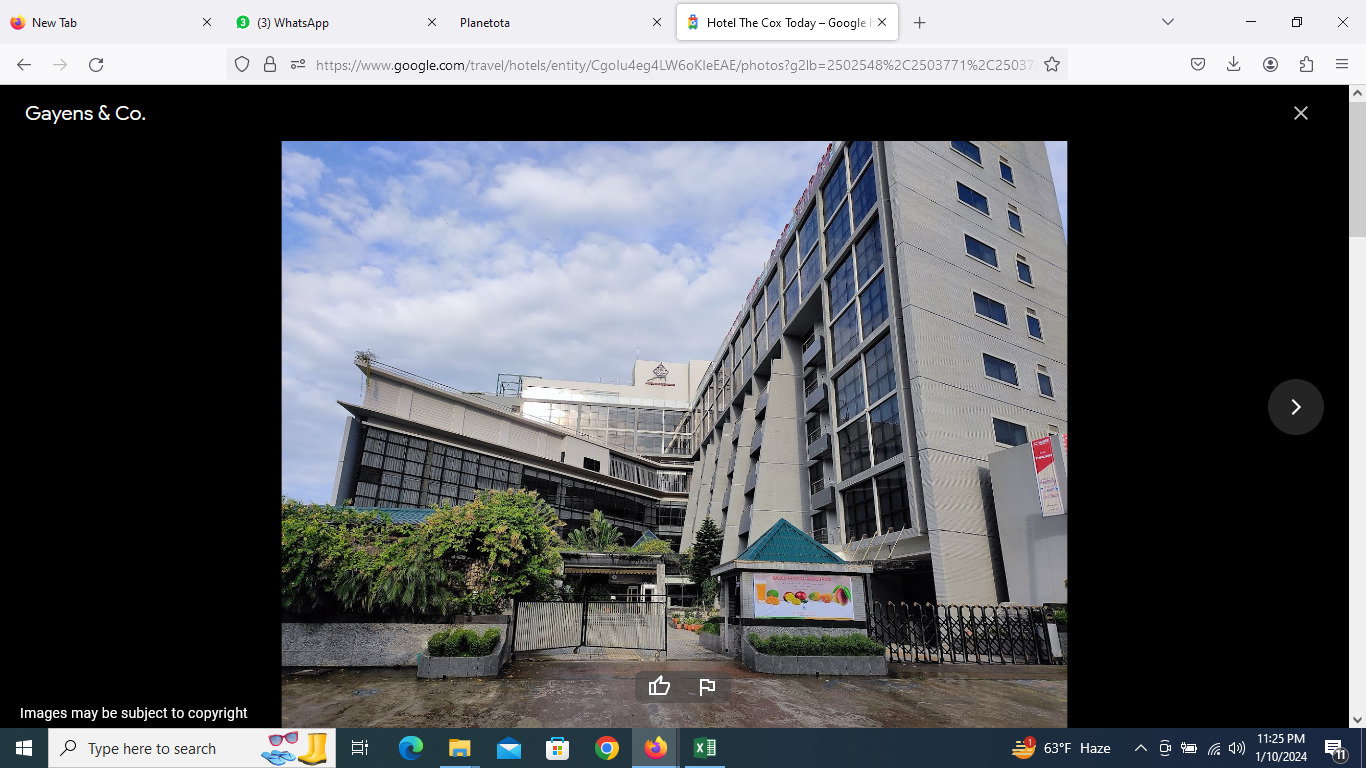Open Firefox account profile icon
The height and width of the screenshot is (768, 1366).
1270,65
